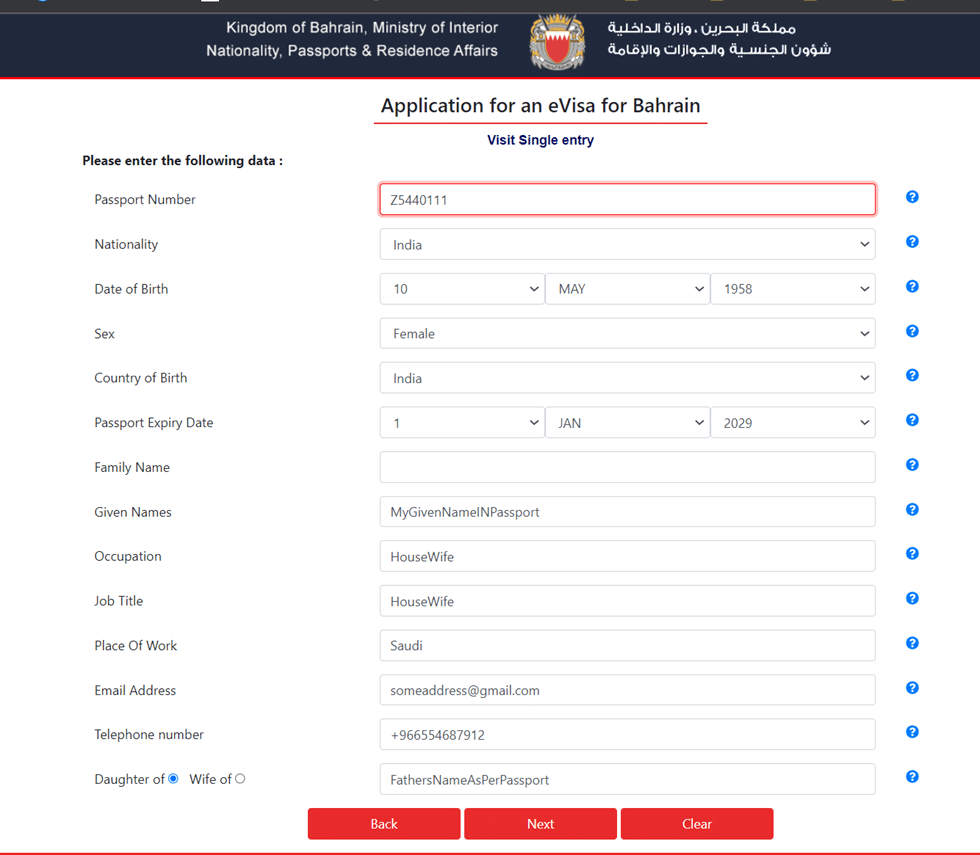Open help for the Occupation field
Screen dimensions: 980x855
coord(911,553)
